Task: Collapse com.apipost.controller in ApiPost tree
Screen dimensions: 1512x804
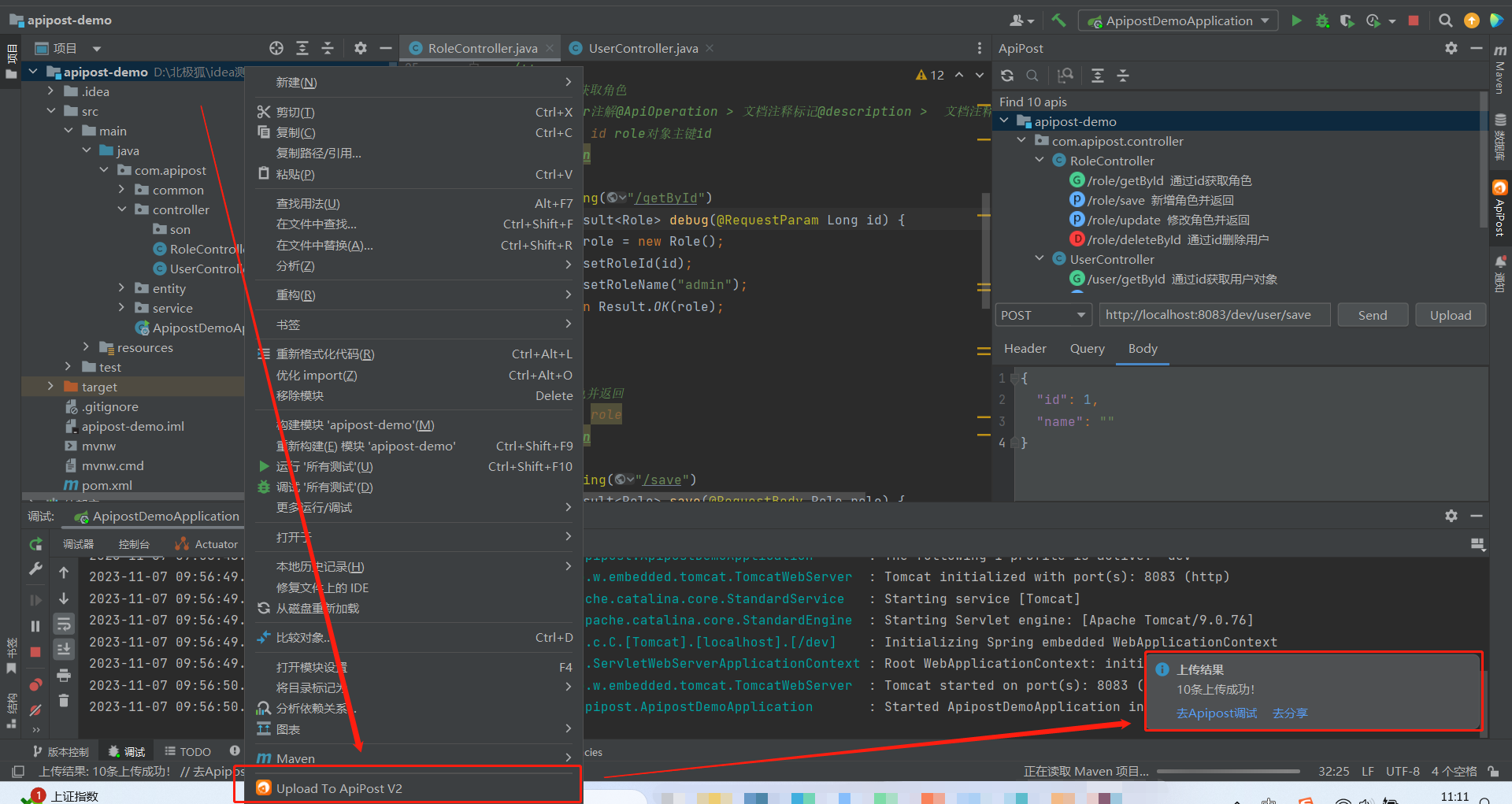Action: click(x=1021, y=141)
